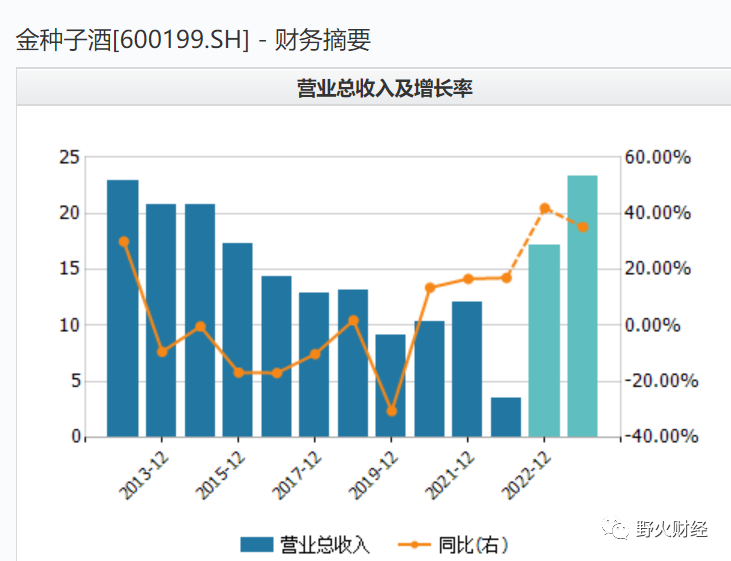Click the last orange point on dashed line
Image resolution: width=731 pixels, height=561 pixels.
tap(583, 227)
